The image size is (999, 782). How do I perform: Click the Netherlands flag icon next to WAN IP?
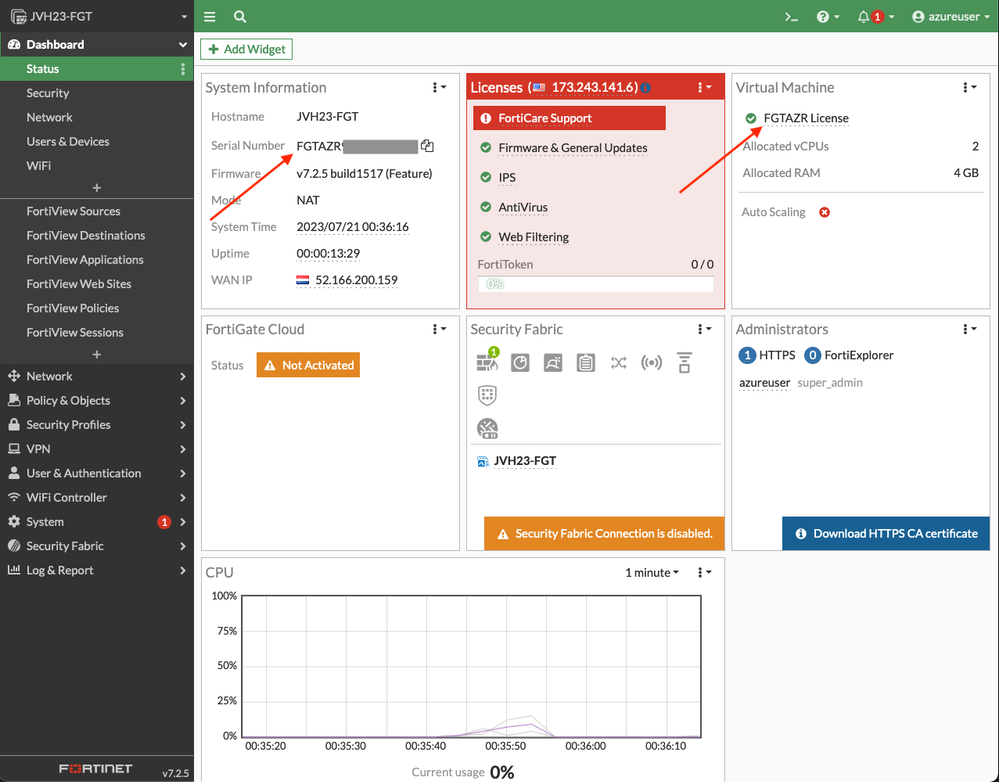coord(303,280)
